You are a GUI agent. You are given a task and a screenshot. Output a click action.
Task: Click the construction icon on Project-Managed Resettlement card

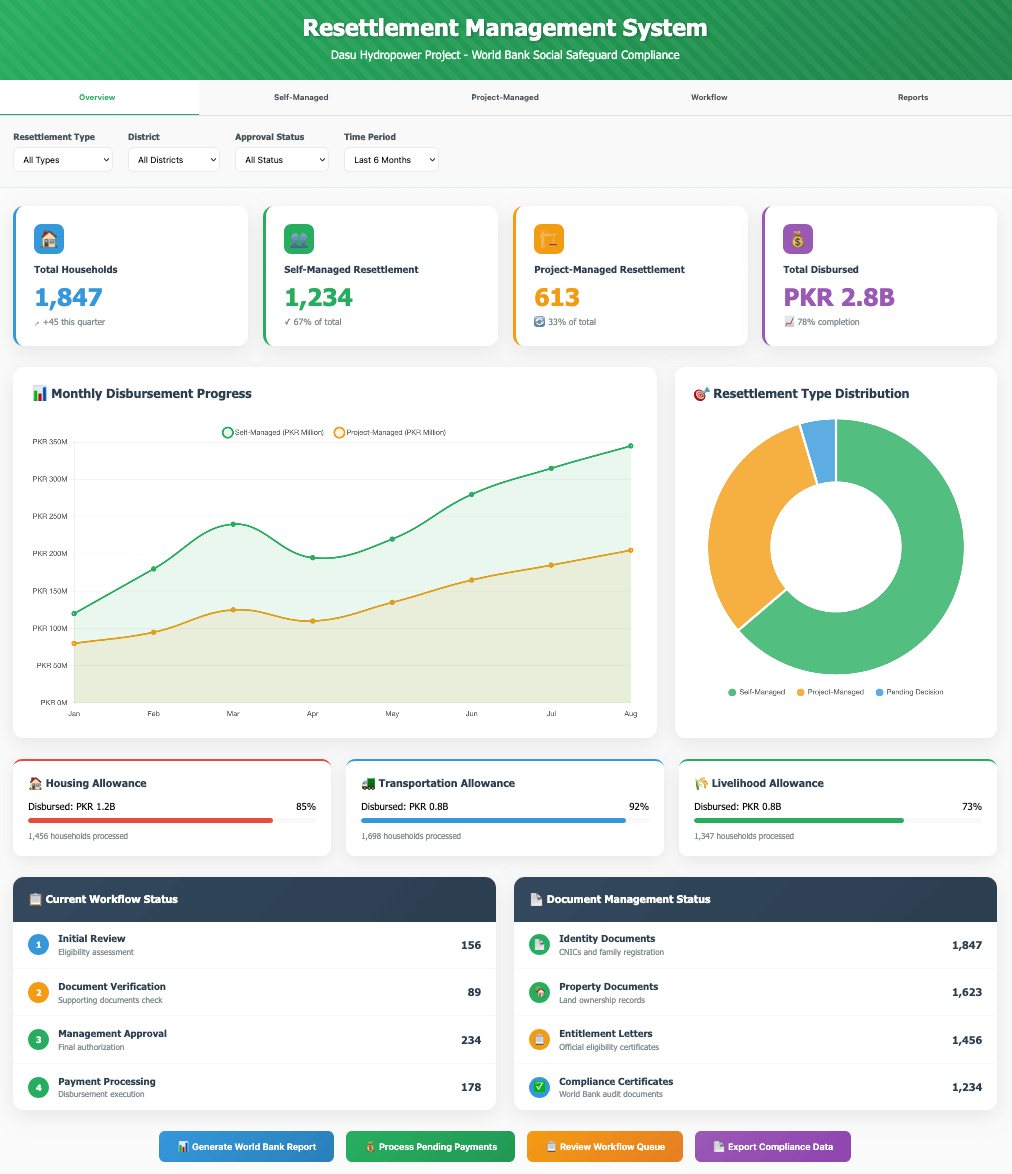click(549, 239)
